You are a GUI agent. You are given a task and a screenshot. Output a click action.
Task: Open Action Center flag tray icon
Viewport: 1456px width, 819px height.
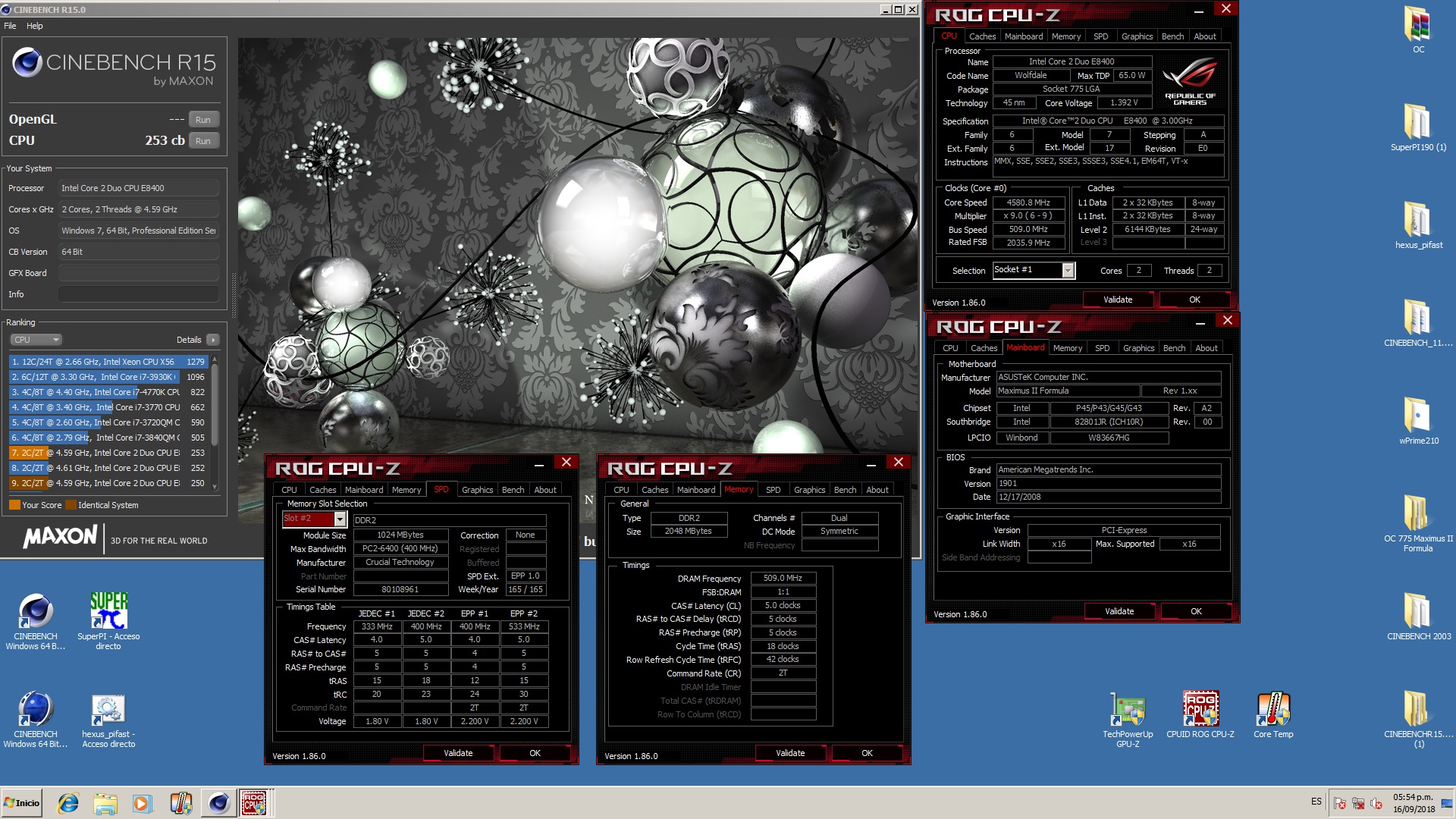[x=1340, y=803]
